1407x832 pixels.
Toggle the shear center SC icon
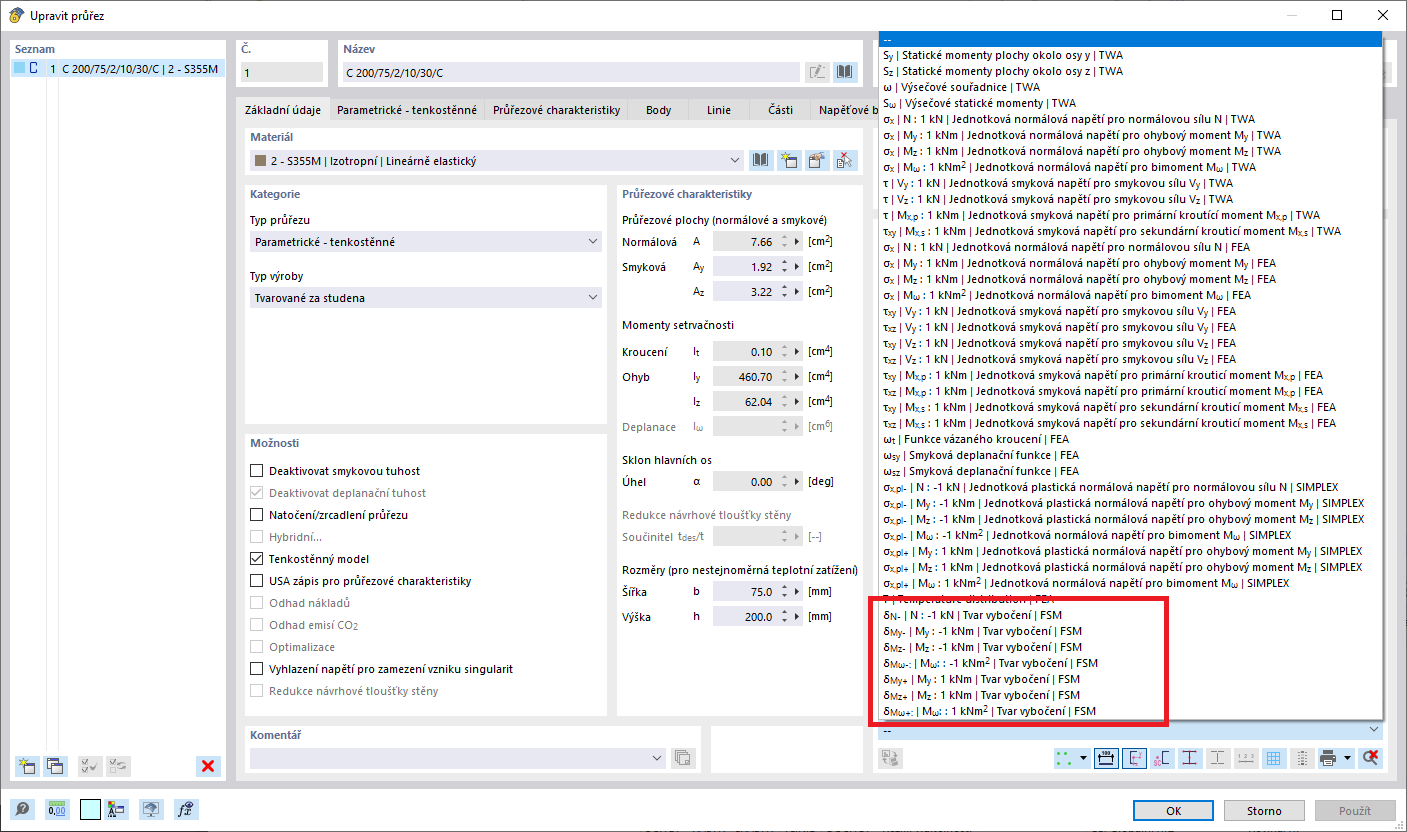point(1162,758)
